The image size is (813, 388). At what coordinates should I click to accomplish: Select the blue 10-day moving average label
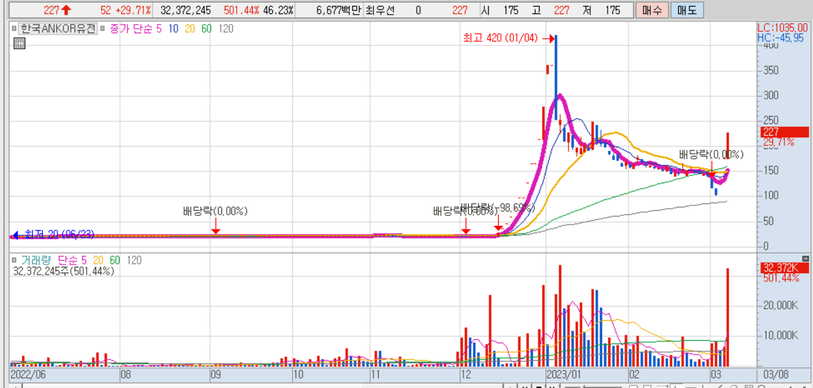(173, 29)
